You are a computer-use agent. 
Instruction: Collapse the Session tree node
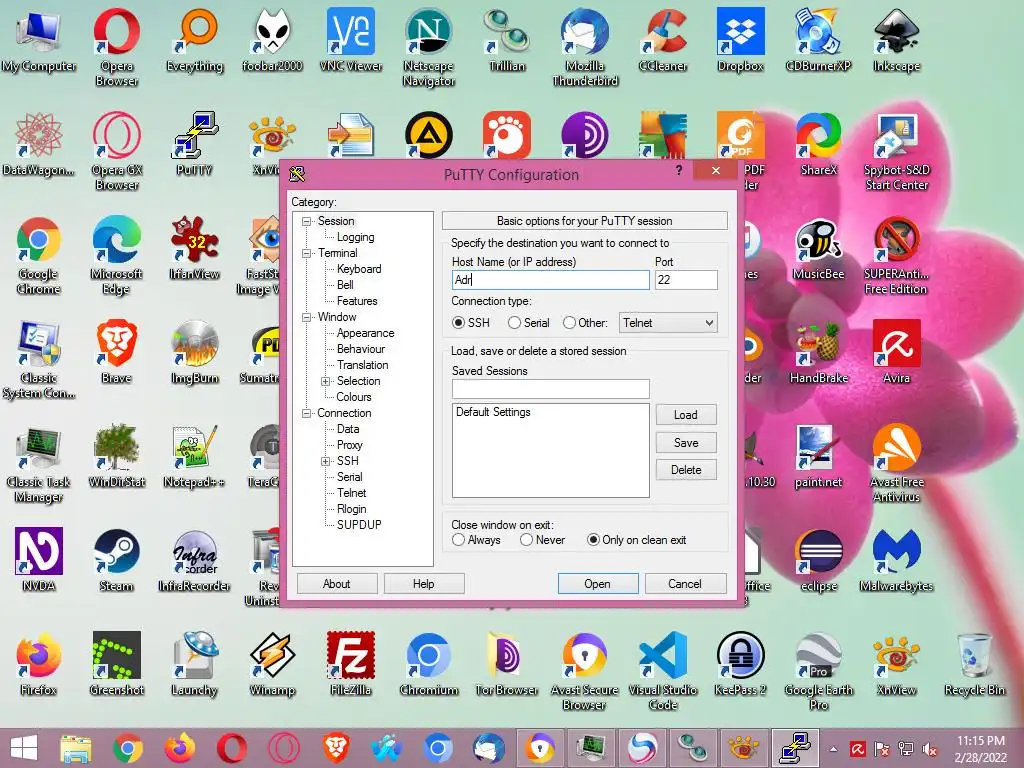pyautogui.click(x=306, y=221)
